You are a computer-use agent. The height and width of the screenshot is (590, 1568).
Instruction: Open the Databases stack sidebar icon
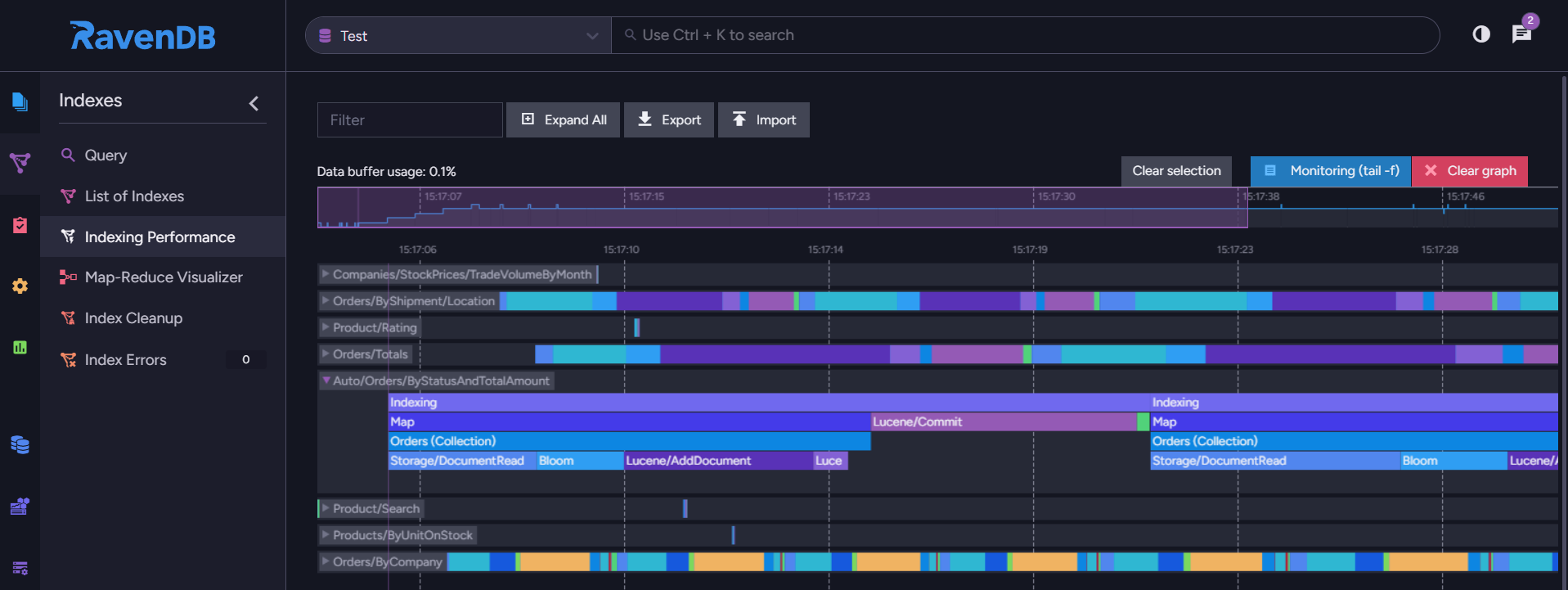pyautogui.click(x=20, y=445)
